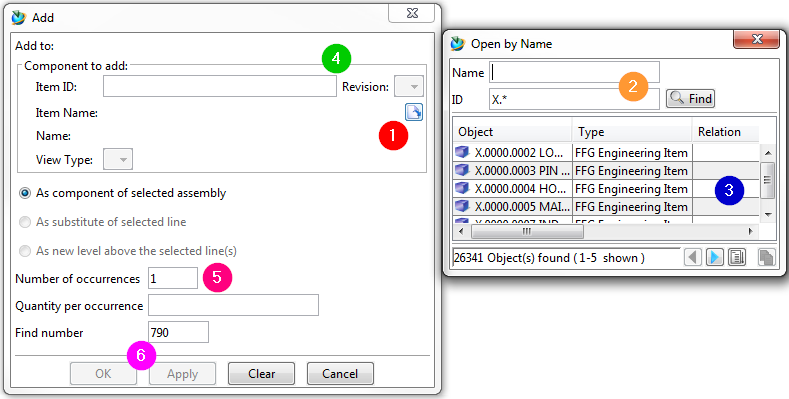Image resolution: width=789 pixels, height=399 pixels.
Task: Click the vertical scrollbar thumb in results
Action: [767, 180]
